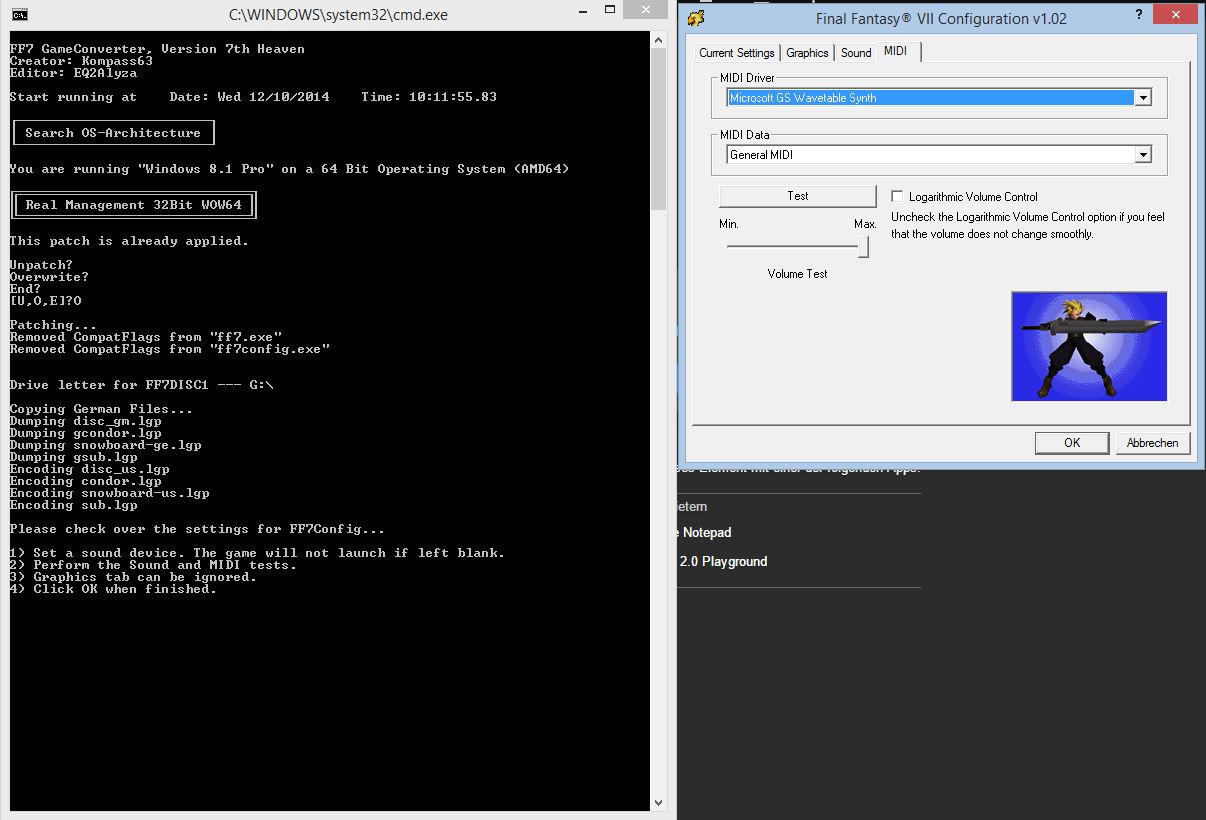Viewport: 1206px width, 820px height.
Task: Switch to Current Settings tab
Action: (x=737, y=53)
